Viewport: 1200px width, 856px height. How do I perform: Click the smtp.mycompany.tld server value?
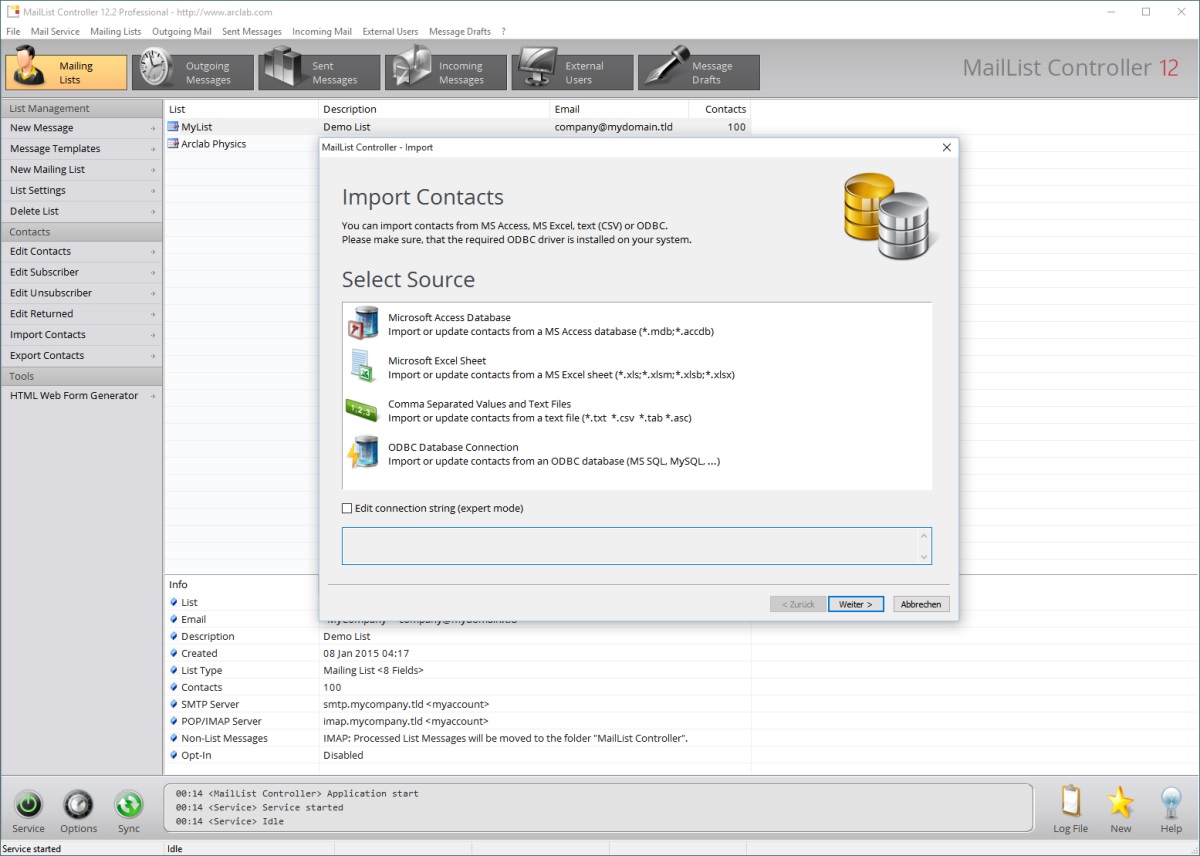[406, 705]
